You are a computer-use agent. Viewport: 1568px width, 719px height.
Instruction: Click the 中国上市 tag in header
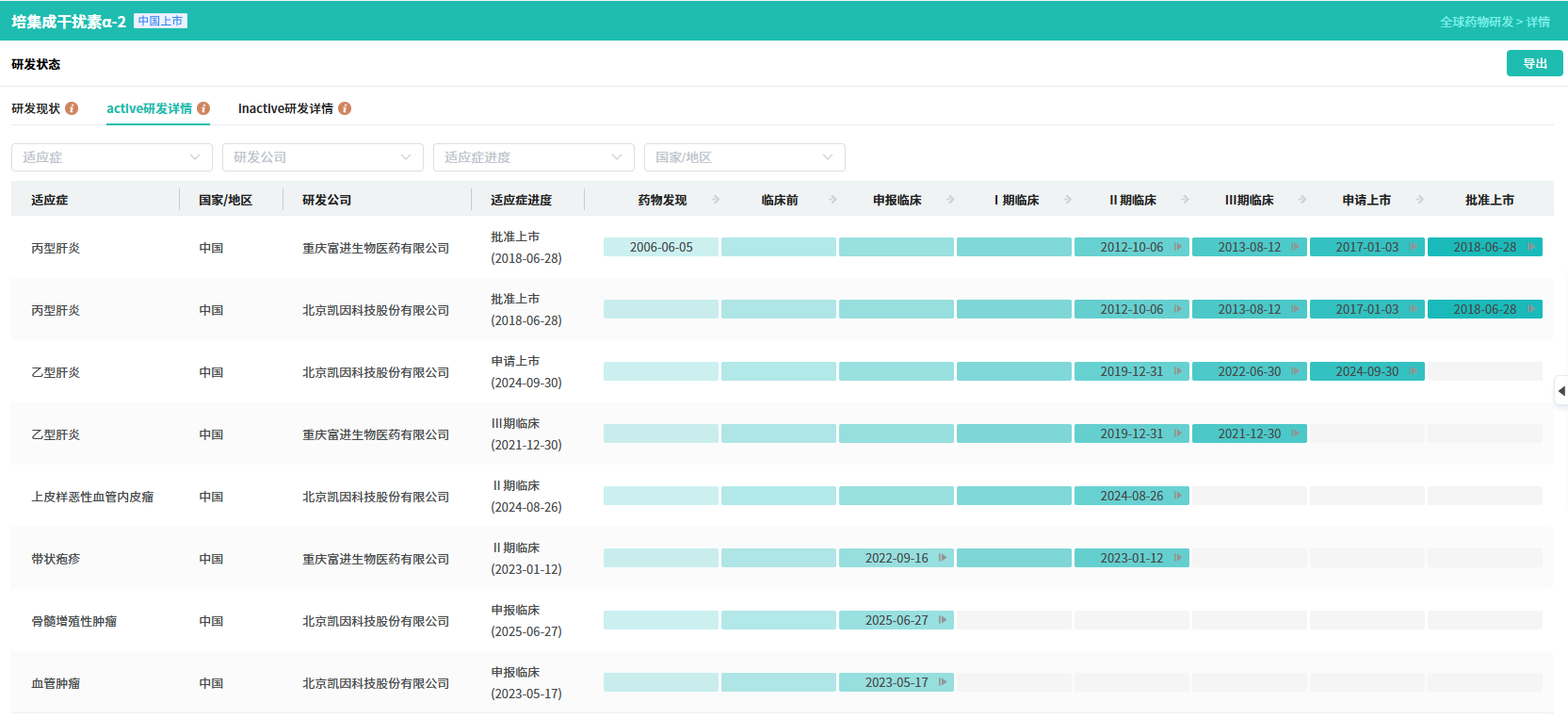[x=160, y=21]
